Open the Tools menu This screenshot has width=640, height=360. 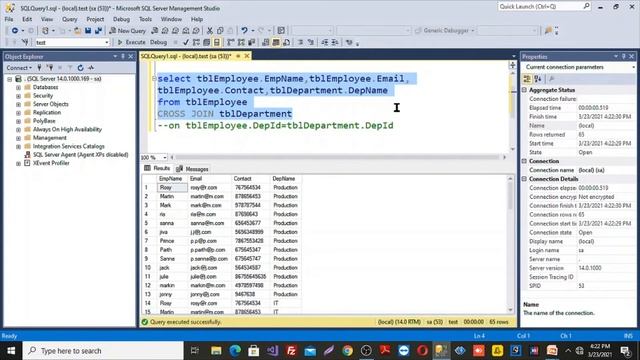145,19
